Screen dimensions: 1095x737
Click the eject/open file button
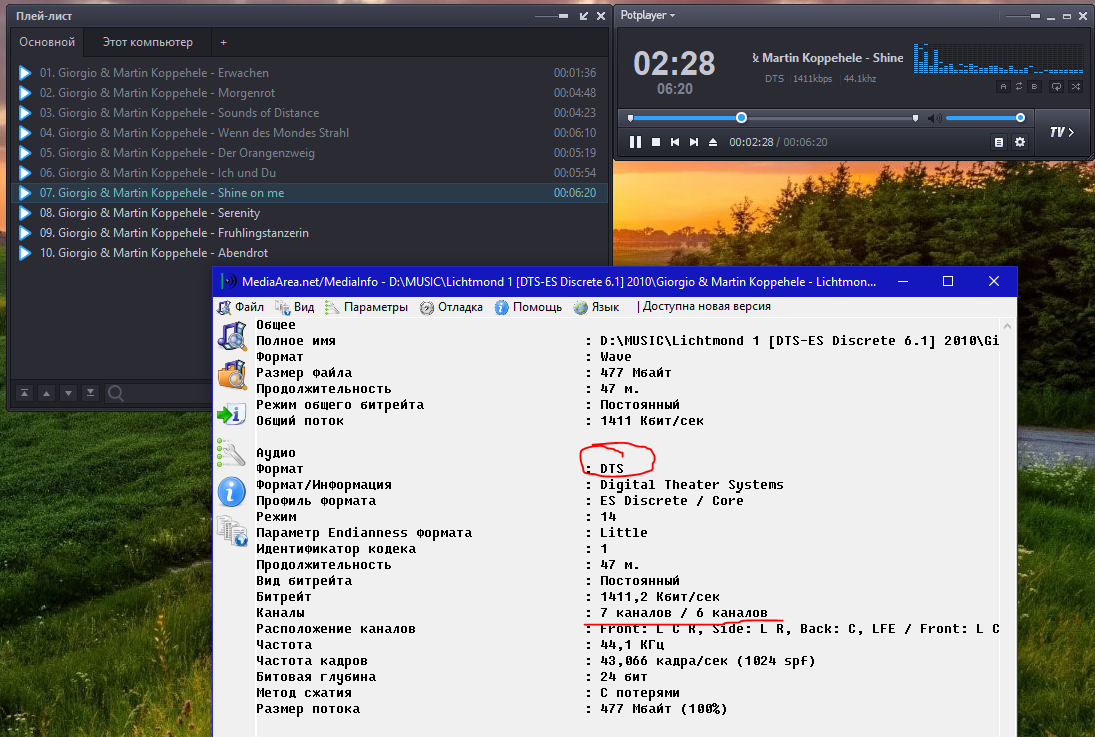[x=713, y=142]
